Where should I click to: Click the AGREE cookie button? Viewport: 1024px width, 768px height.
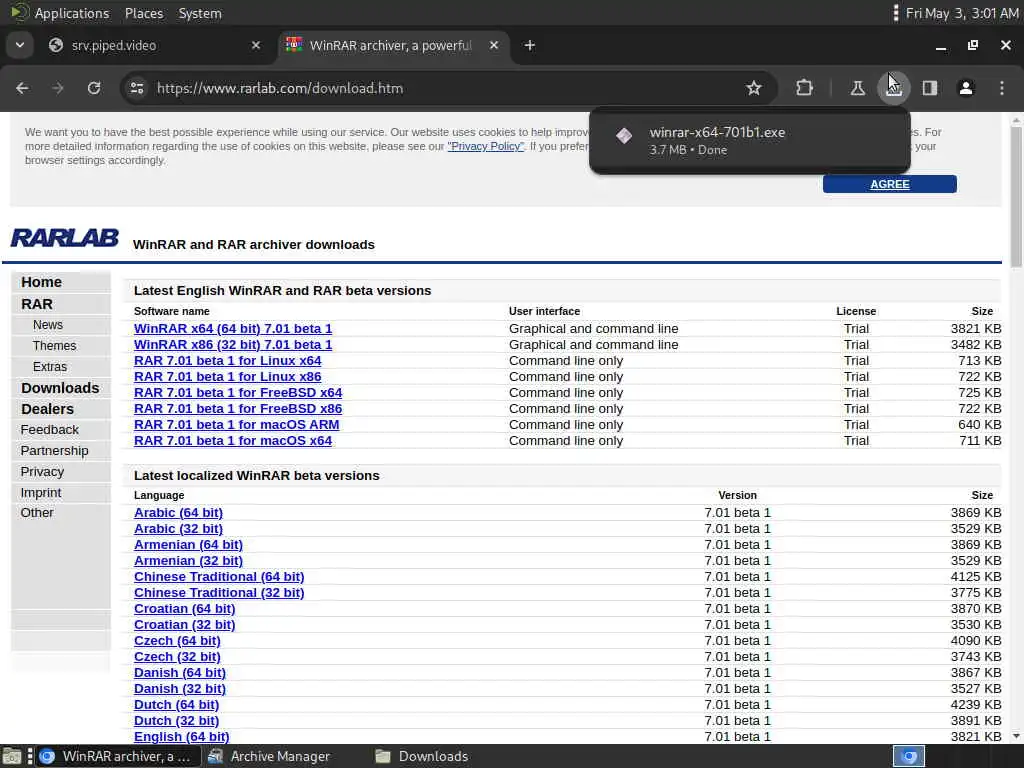(x=889, y=184)
